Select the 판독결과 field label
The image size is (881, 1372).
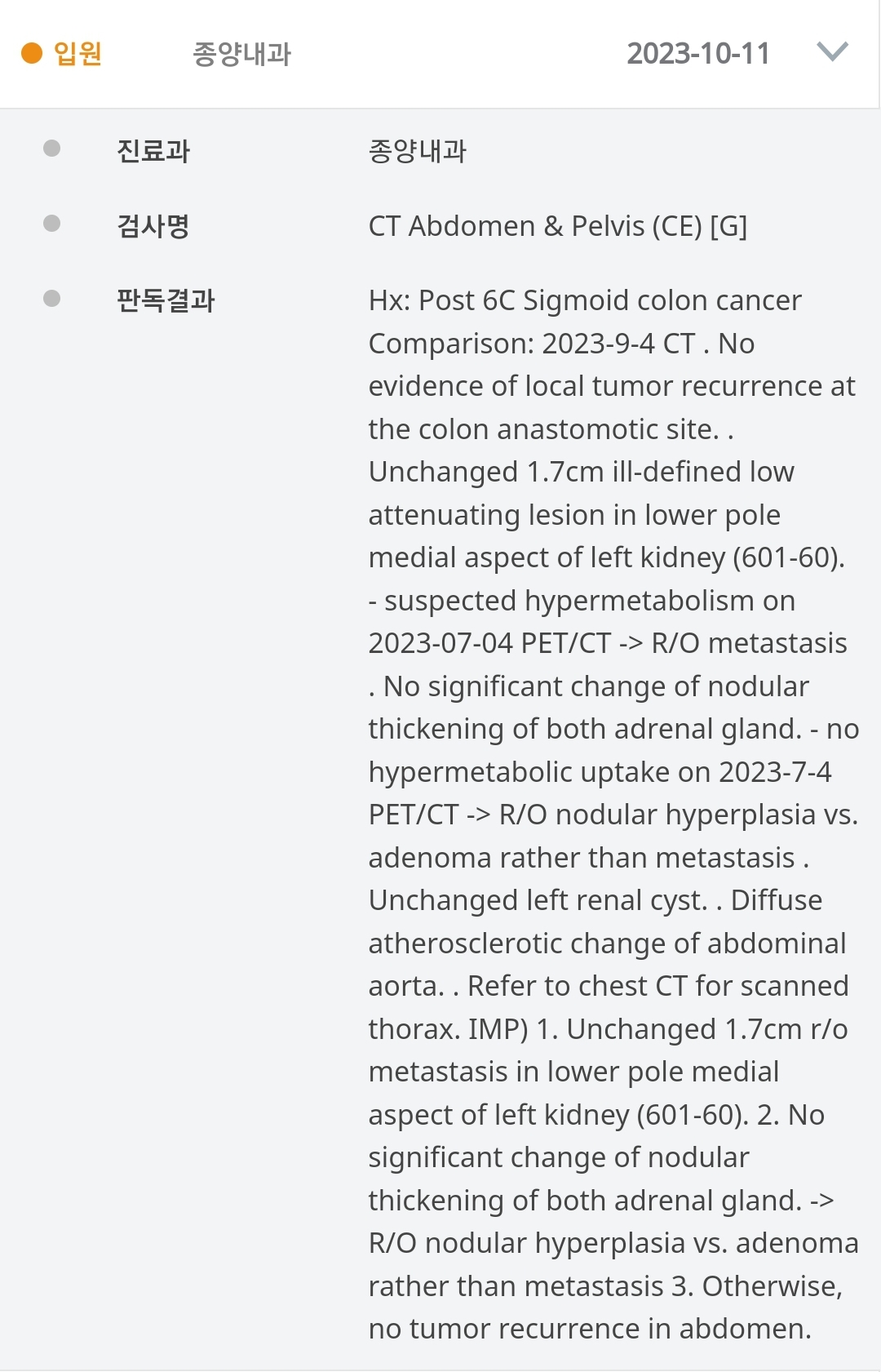(166, 300)
